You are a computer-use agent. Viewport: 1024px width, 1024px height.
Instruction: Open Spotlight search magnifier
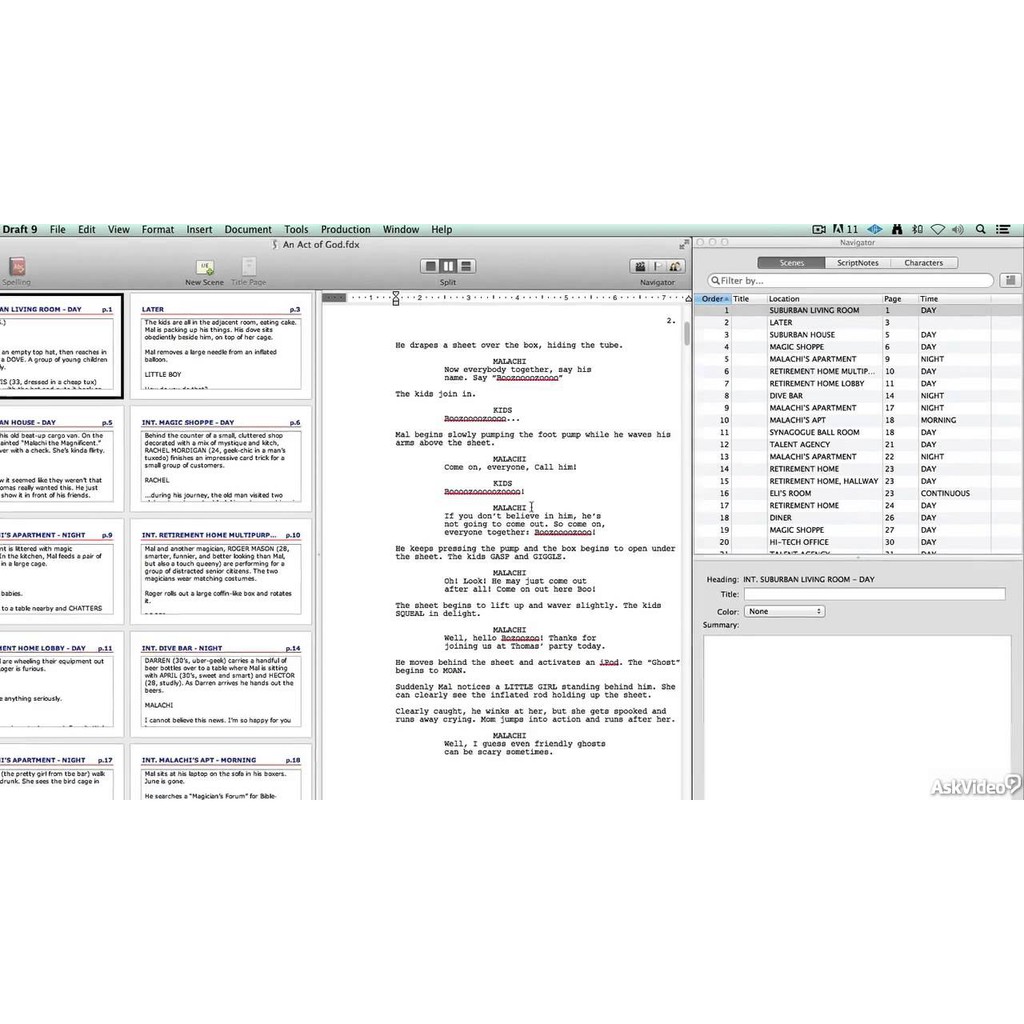(x=980, y=229)
